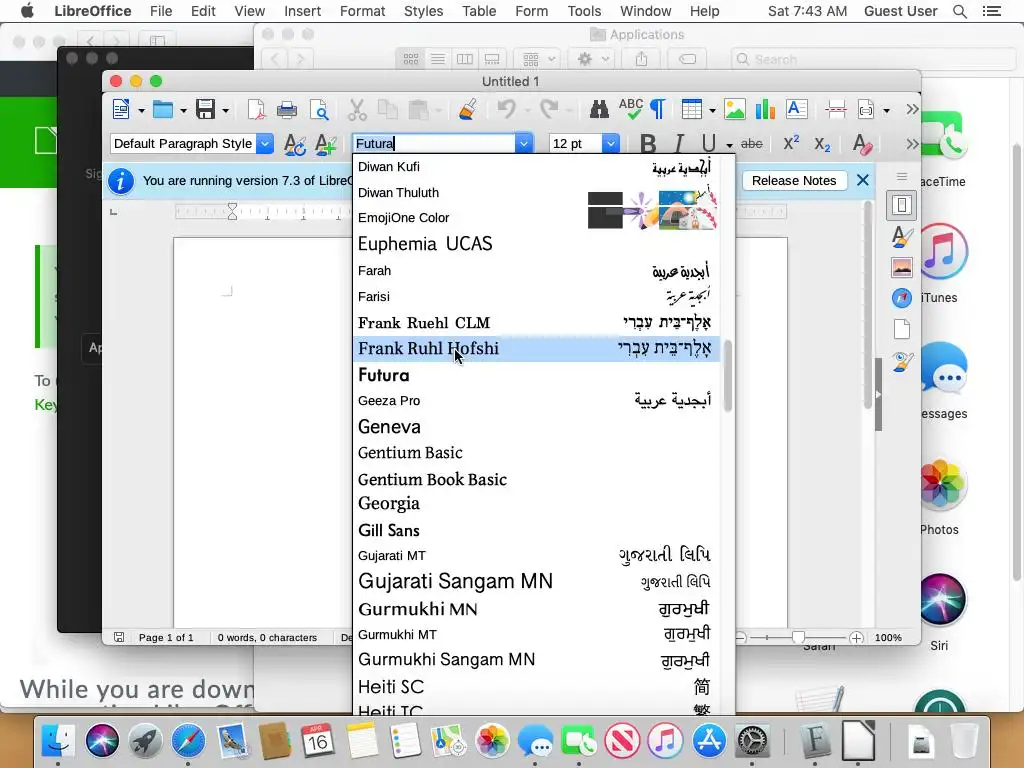1024x768 pixels.
Task: Toggle subscript formatting
Action: click(822, 144)
